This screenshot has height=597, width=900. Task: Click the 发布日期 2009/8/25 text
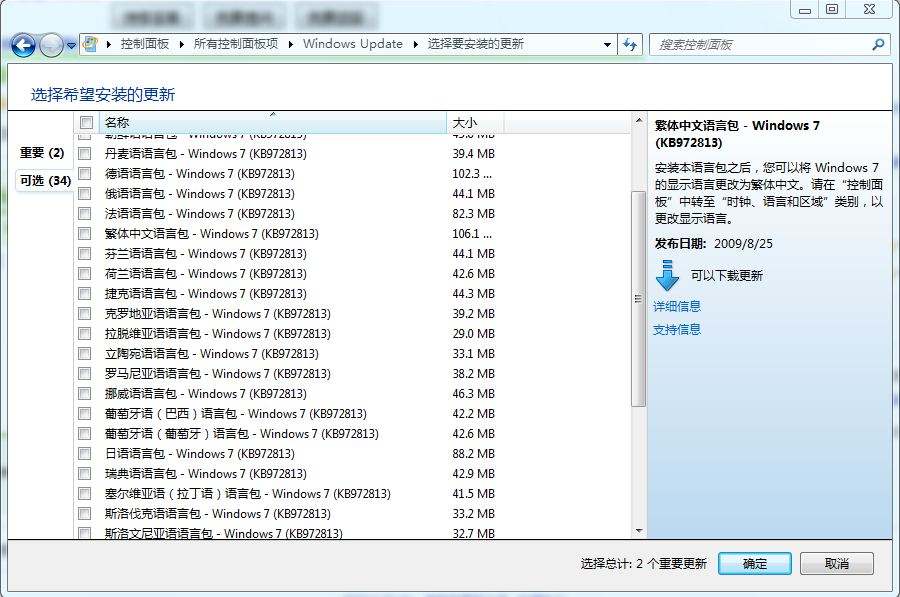tap(713, 243)
